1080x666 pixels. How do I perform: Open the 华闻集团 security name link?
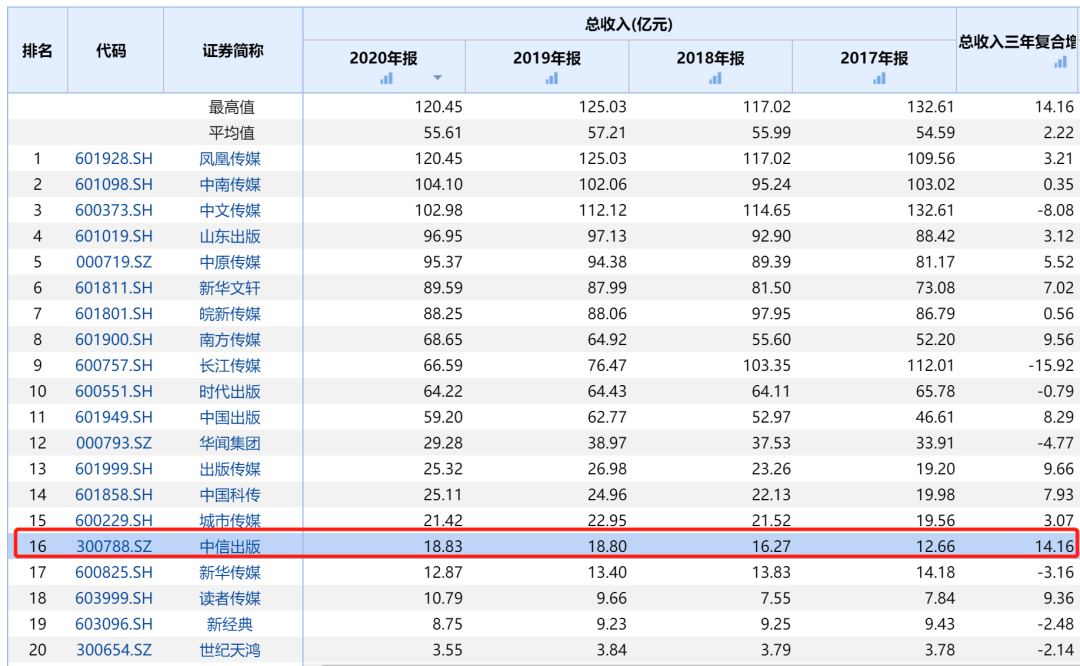(x=230, y=443)
